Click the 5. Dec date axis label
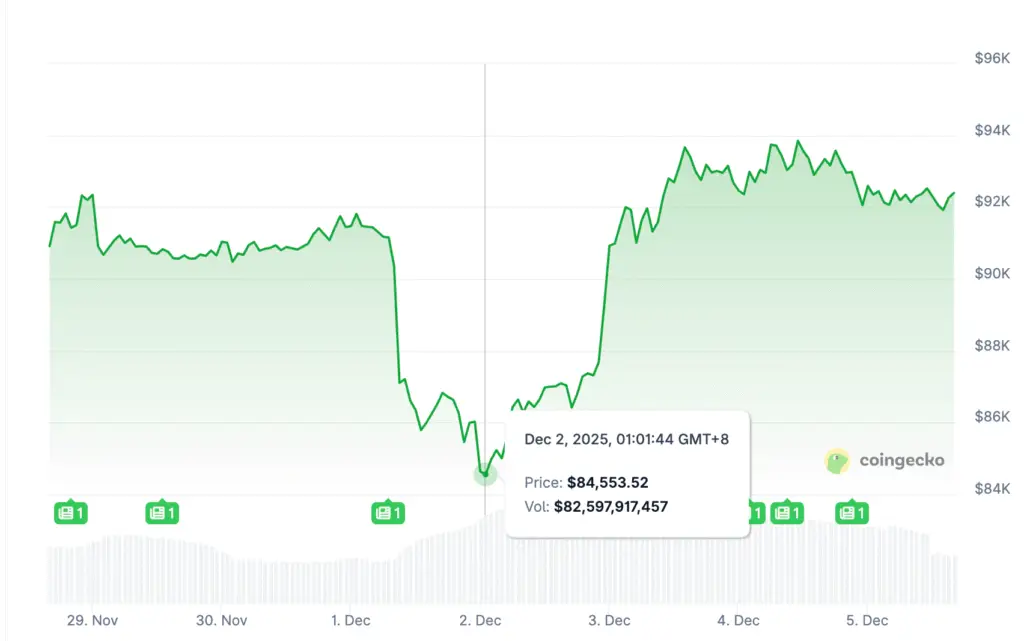 tap(867, 620)
